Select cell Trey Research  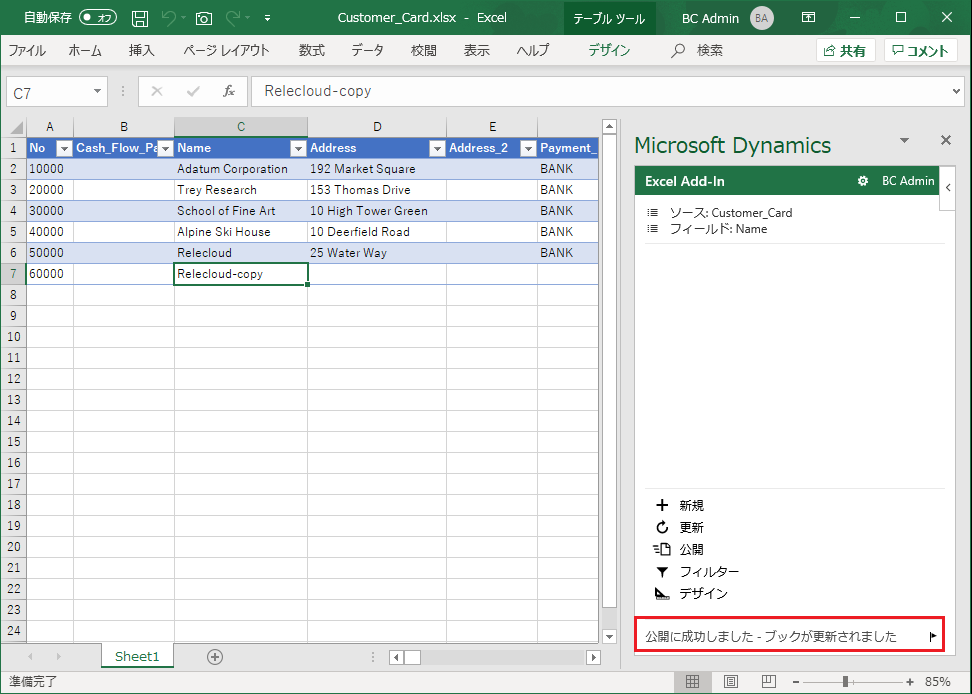[241, 190]
